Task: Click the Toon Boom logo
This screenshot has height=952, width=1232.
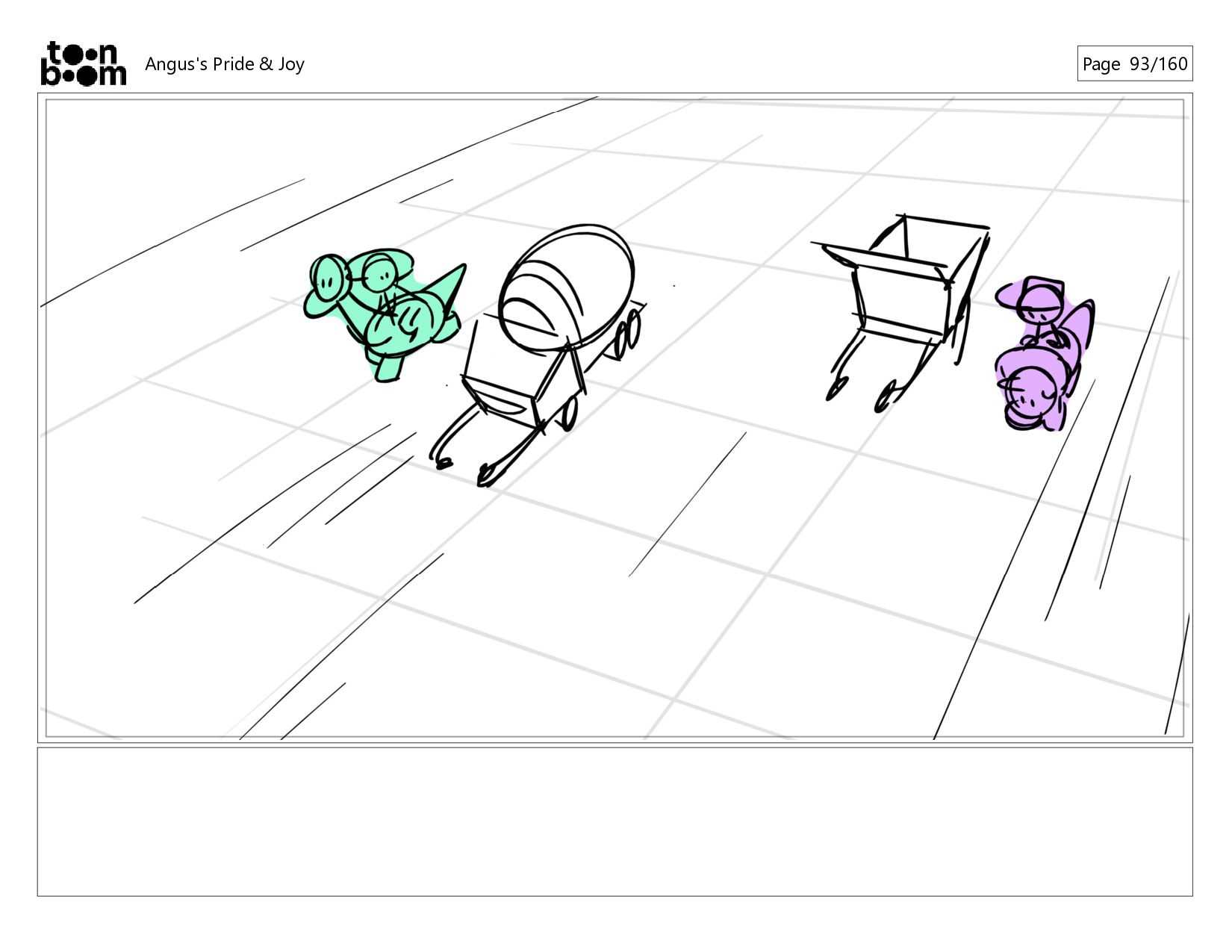Action: point(83,63)
